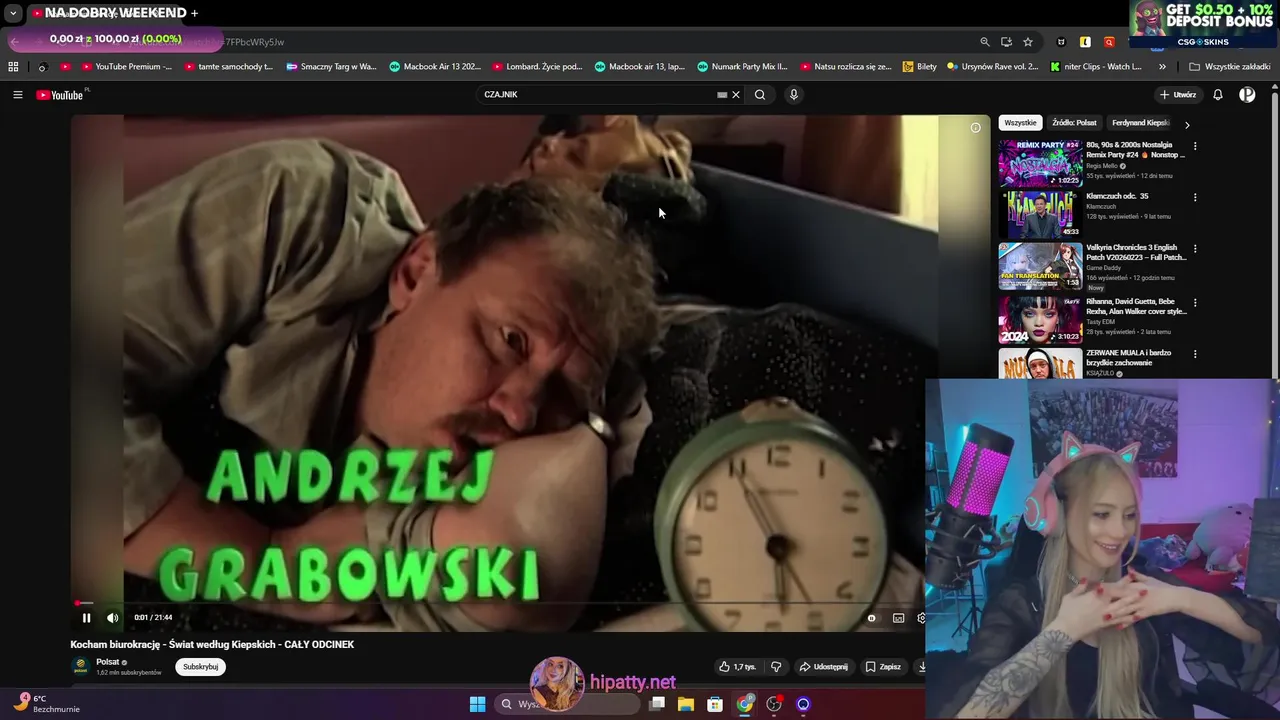The height and width of the screenshot is (720, 1280).
Task: Save video with Zapisz button
Action: [883, 667]
